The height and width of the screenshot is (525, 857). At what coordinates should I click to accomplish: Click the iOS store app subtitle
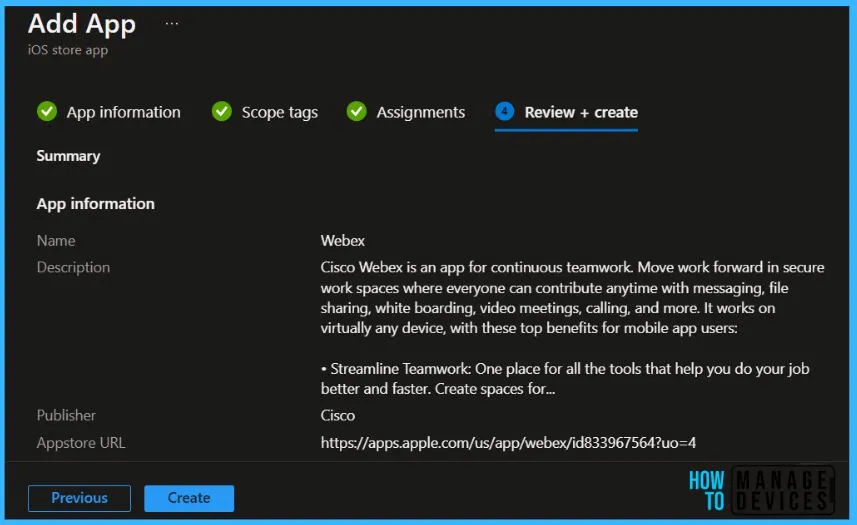pyautogui.click(x=68, y=50)
